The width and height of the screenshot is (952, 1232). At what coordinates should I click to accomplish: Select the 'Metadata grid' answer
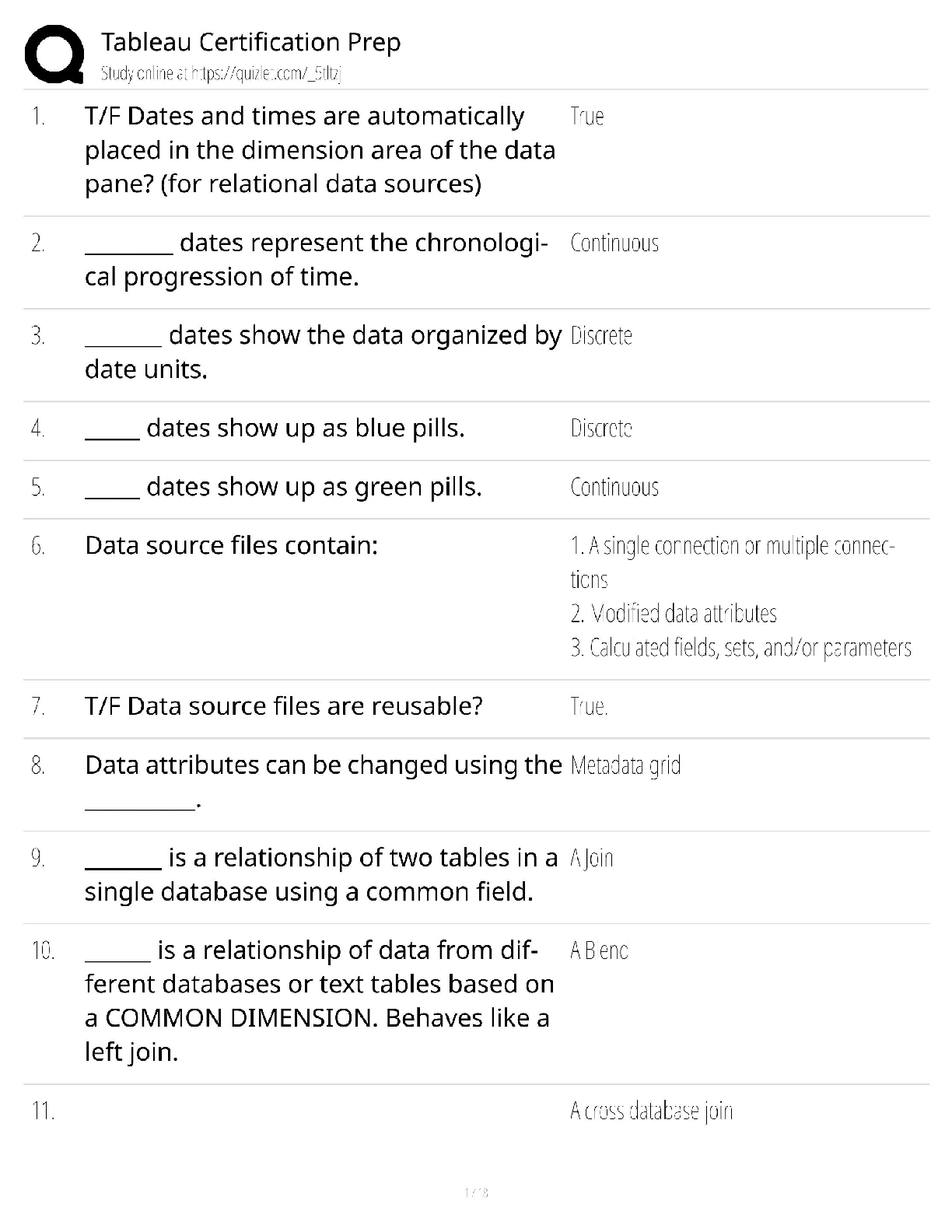[x=625, y=766]
